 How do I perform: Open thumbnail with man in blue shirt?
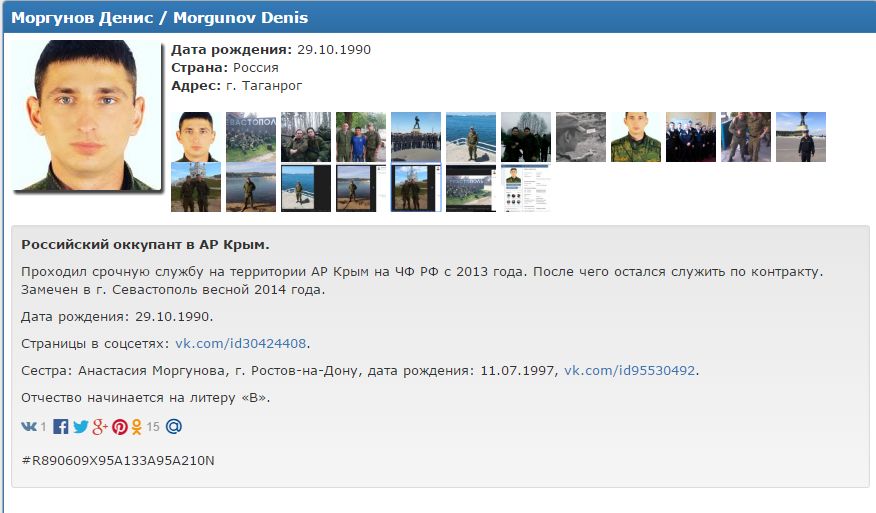click(x=361, y=137)
